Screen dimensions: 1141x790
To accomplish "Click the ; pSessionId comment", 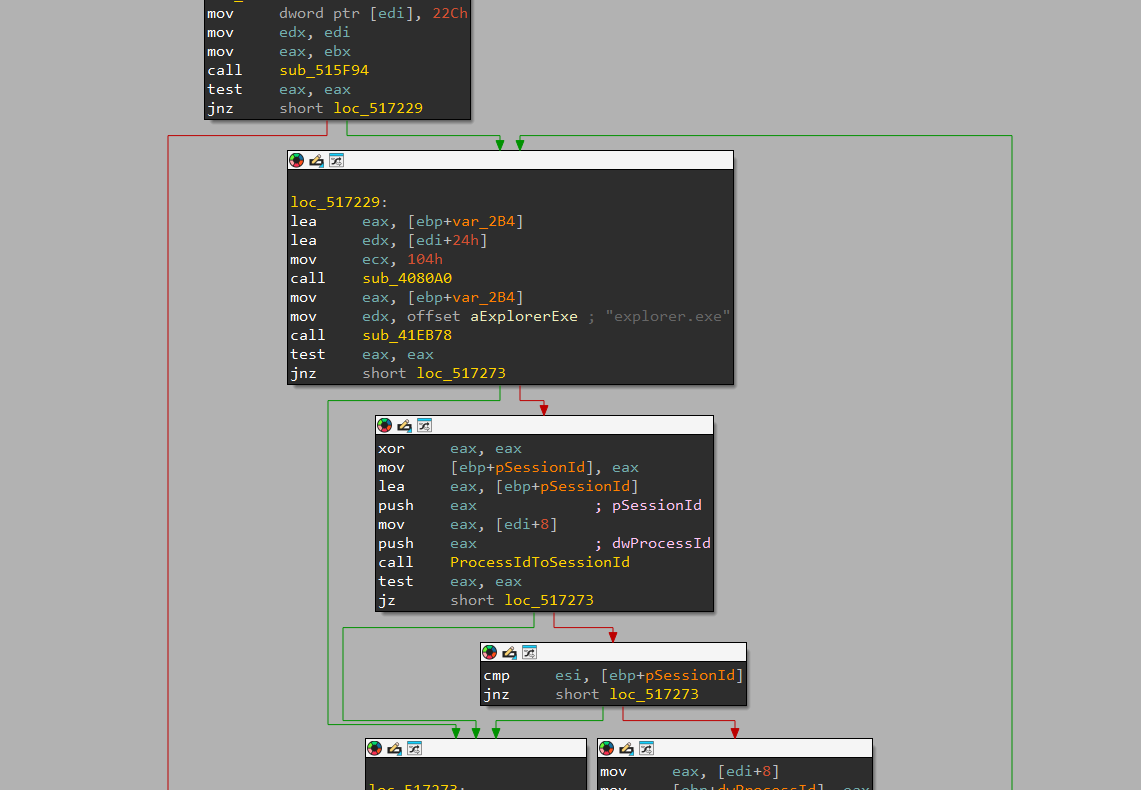I will 648,506.
